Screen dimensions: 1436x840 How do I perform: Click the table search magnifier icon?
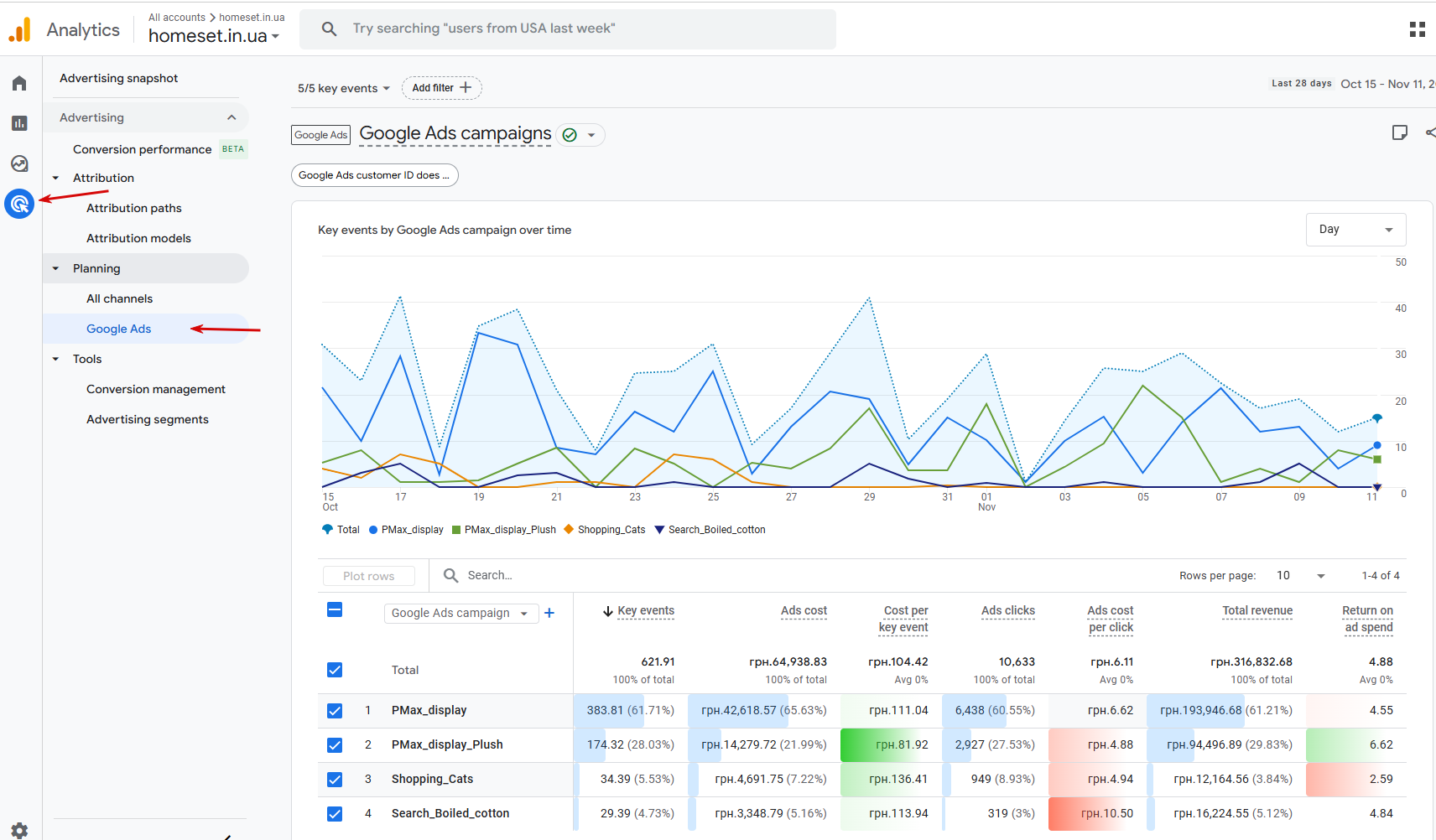tap(450, 575)
